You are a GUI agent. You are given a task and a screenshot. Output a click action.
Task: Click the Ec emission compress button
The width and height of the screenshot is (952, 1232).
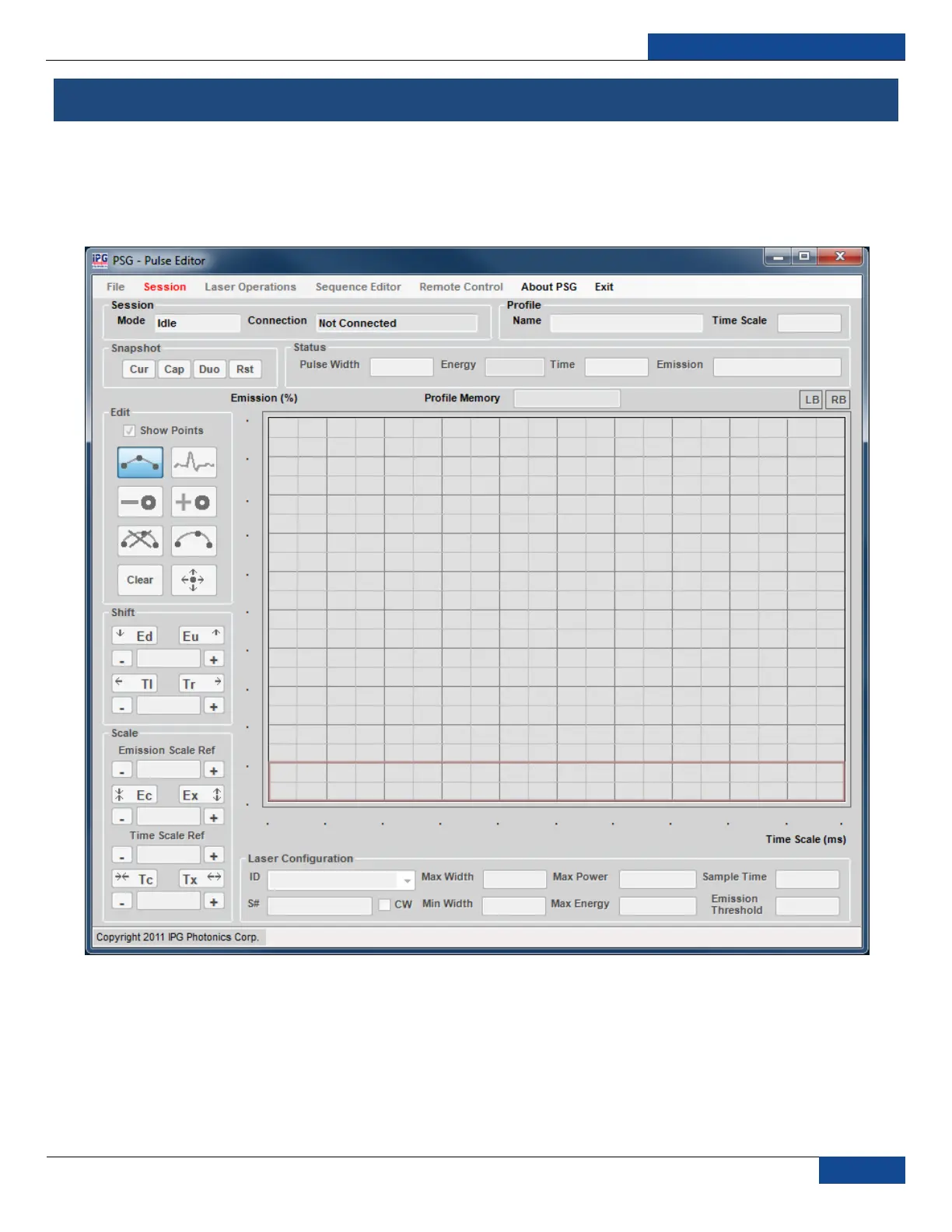[x=135, y=794]
